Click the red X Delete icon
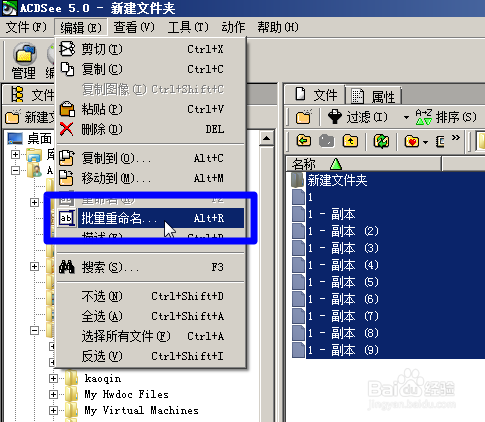The height and width of the screenshot is (422, 485). pos(67,129)
